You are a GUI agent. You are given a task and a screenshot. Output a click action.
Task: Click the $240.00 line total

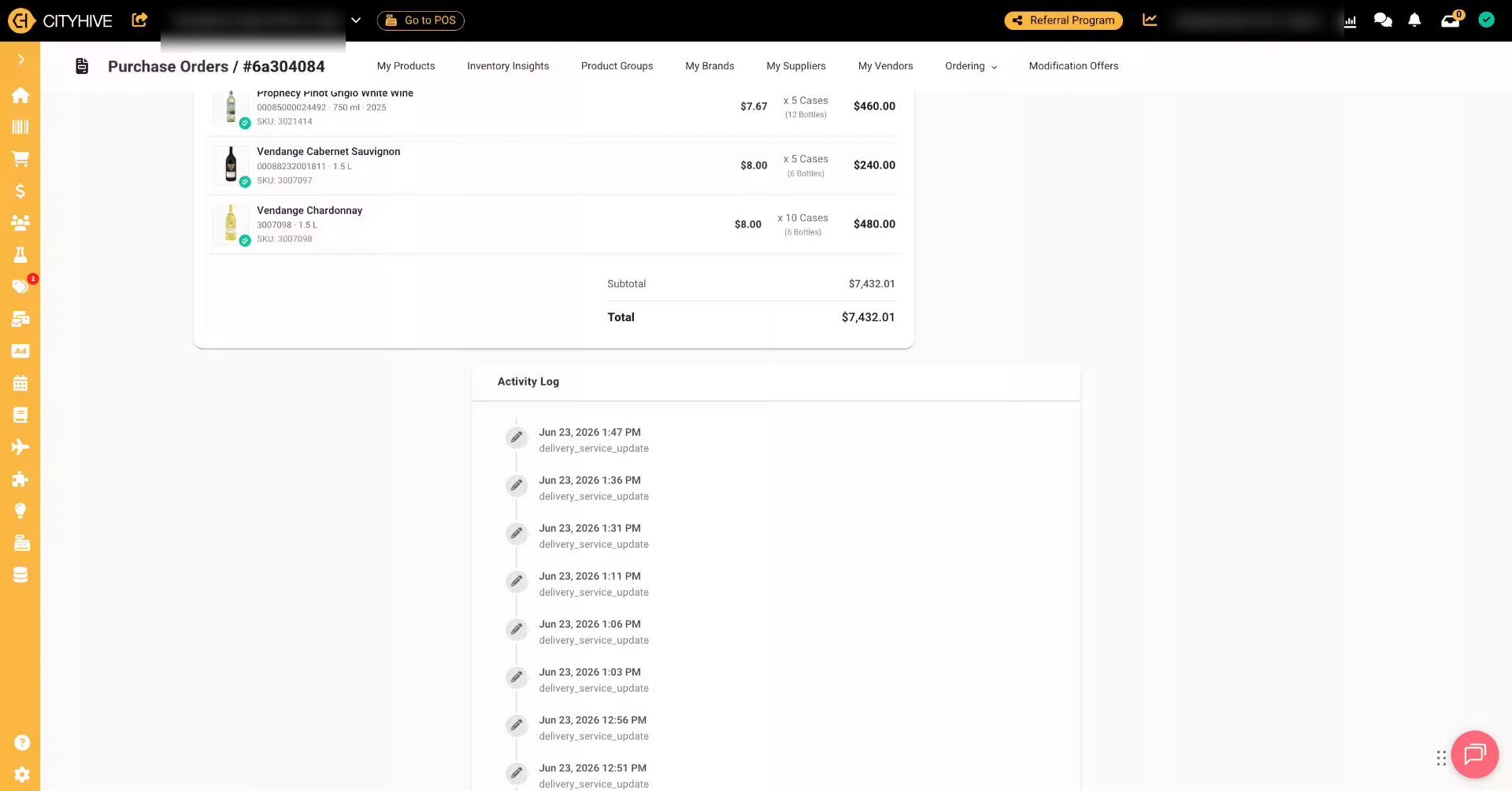(874, 165)
